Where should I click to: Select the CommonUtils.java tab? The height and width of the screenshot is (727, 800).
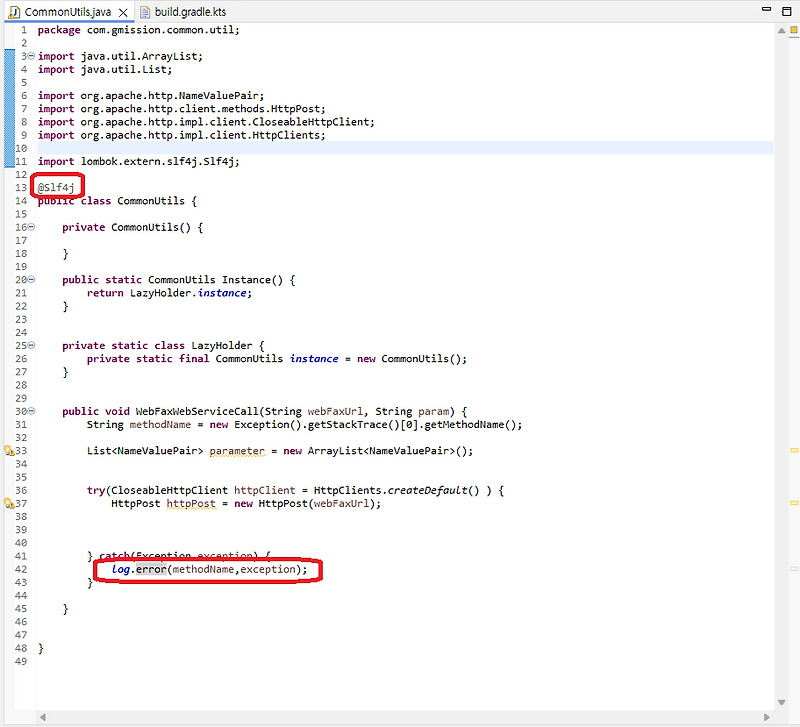(x=70, y=12)
